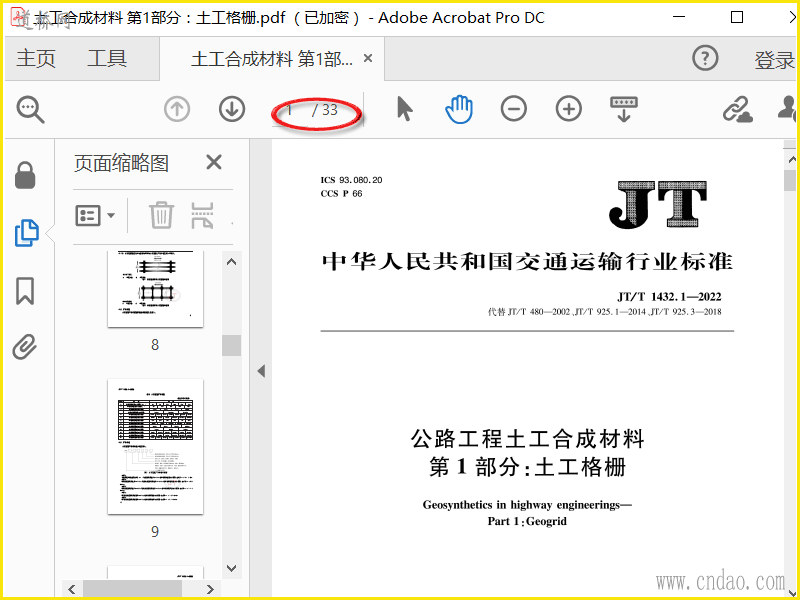Screen dimensions: 800x600
Task: Activate the hand pan tool
Action: [x=459, y=109]
